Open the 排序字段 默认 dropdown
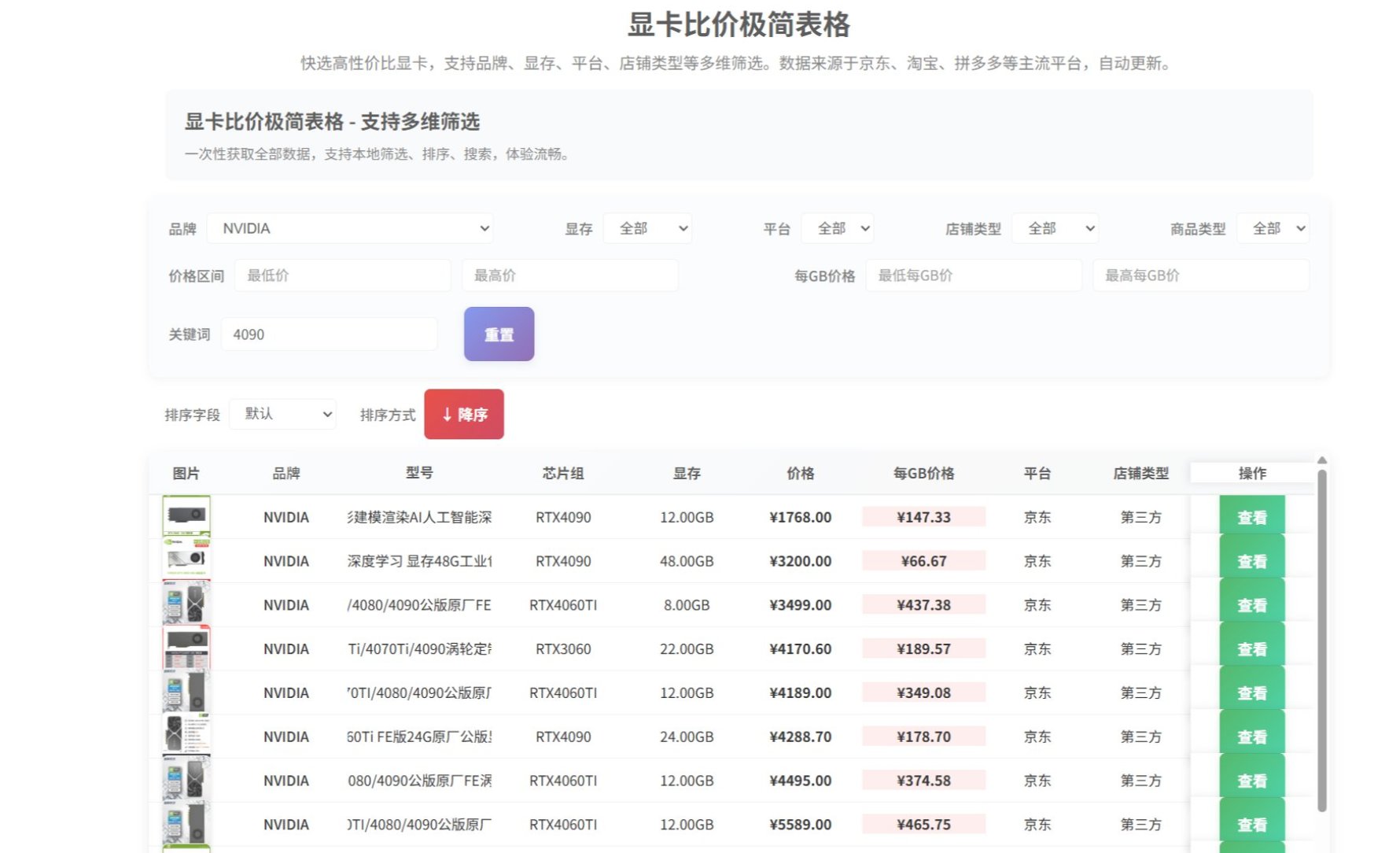1400x853 pixels. click(x=282, y=414)
